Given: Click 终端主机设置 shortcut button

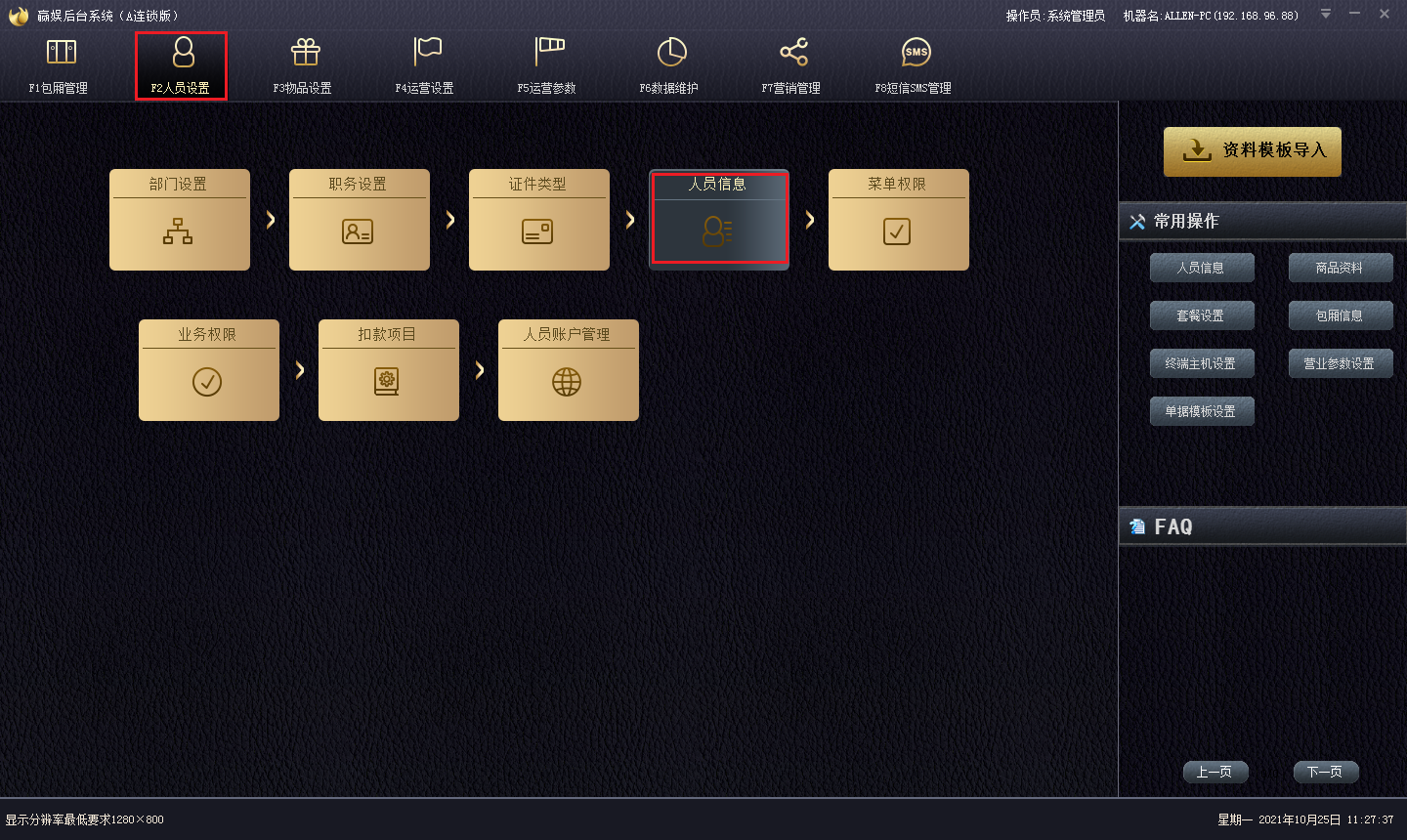Looking at the screenshot, I should [x=1202, y=363].
